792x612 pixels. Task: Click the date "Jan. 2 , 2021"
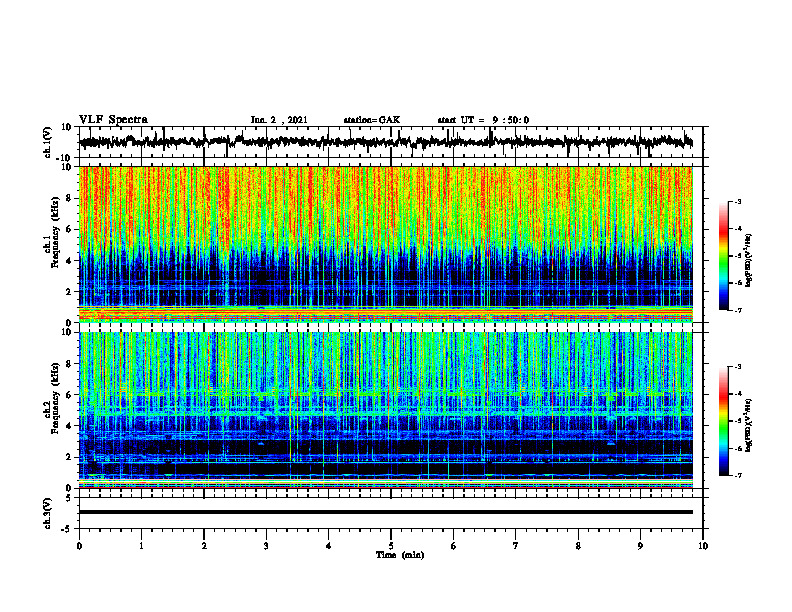(279, 120)
